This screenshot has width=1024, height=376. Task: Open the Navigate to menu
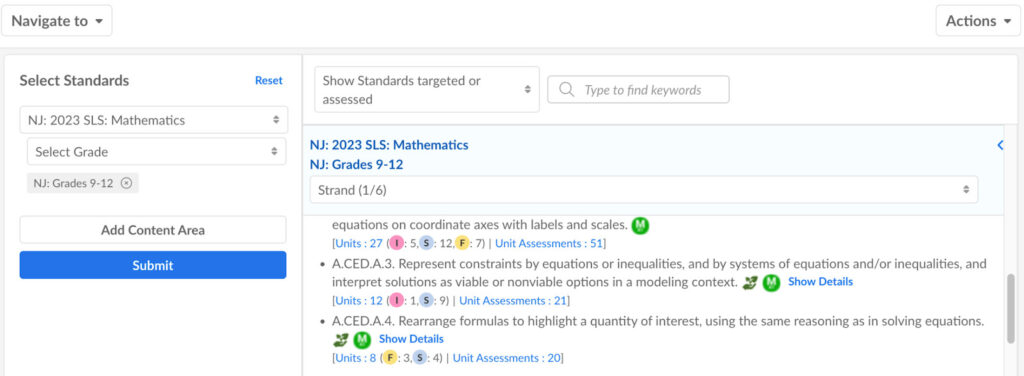(57, 21)
